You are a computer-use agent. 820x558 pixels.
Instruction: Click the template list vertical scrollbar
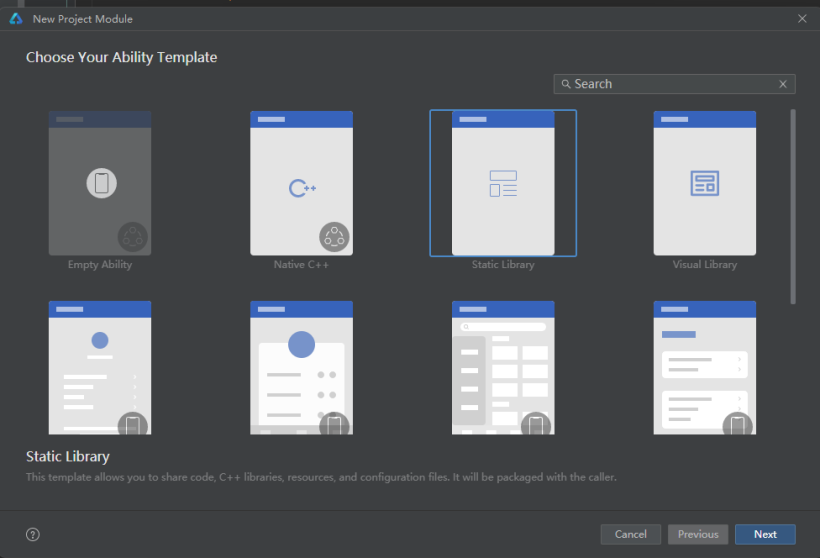pyautogui.click(x=793, y=207)
